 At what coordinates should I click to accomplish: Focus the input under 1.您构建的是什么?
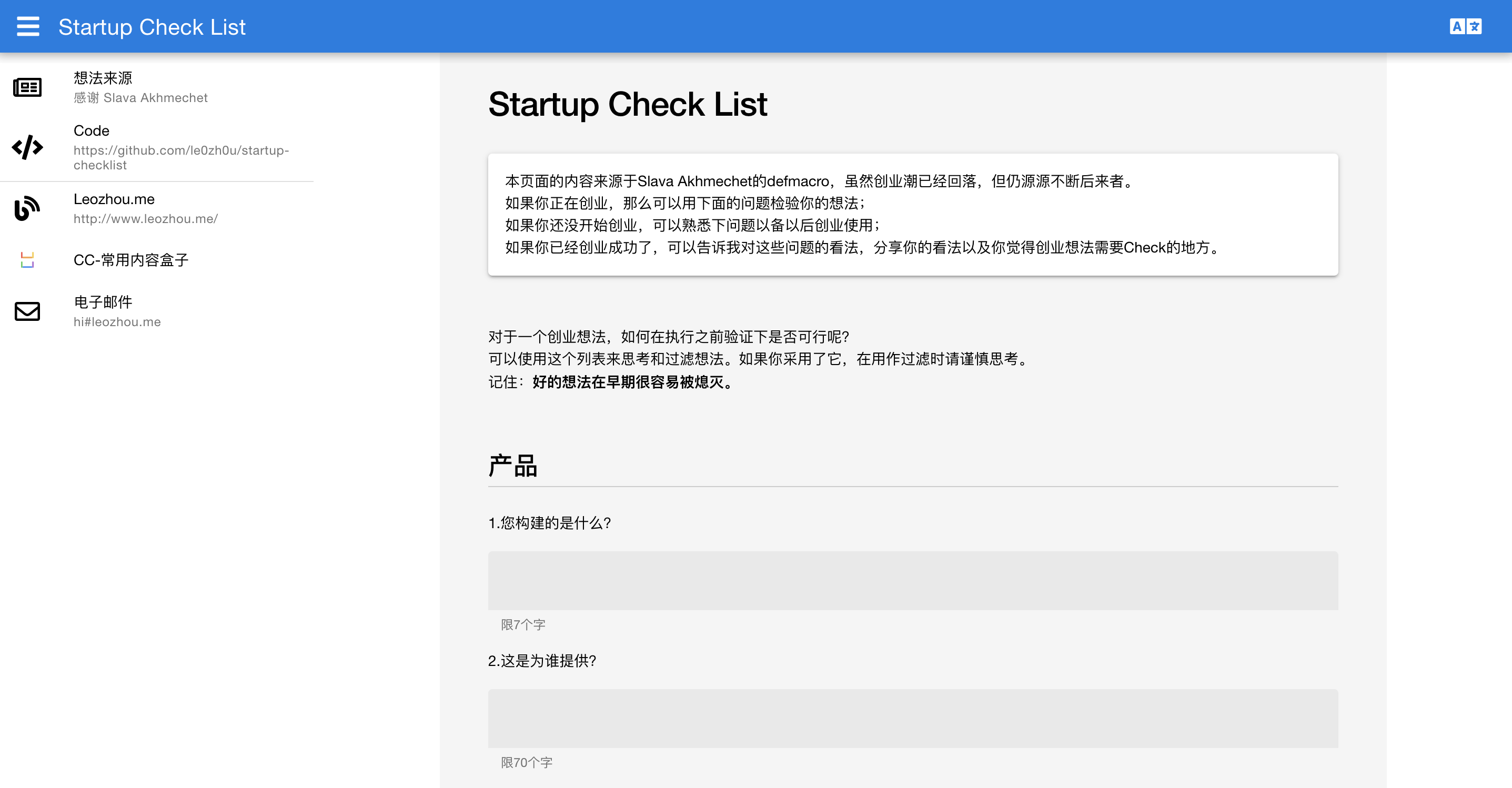(x=913, y=580)
